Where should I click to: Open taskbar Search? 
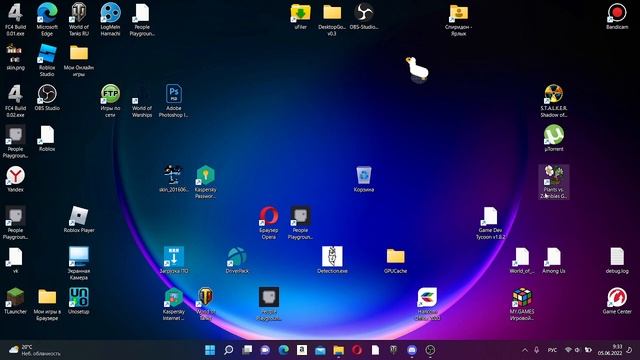[229, 350]
